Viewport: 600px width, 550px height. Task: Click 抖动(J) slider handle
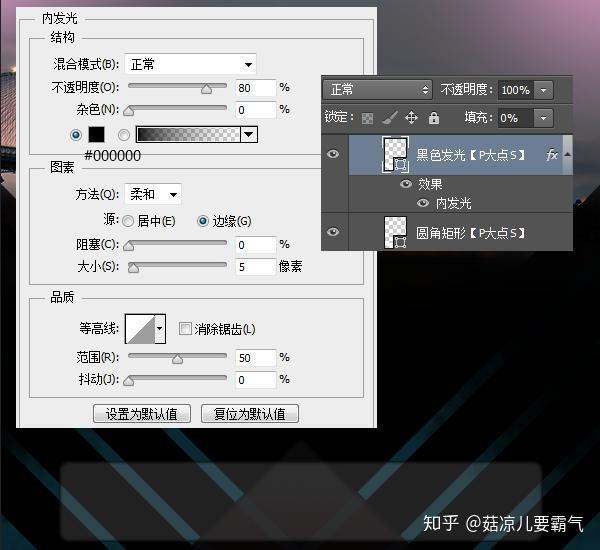[129, 381]
